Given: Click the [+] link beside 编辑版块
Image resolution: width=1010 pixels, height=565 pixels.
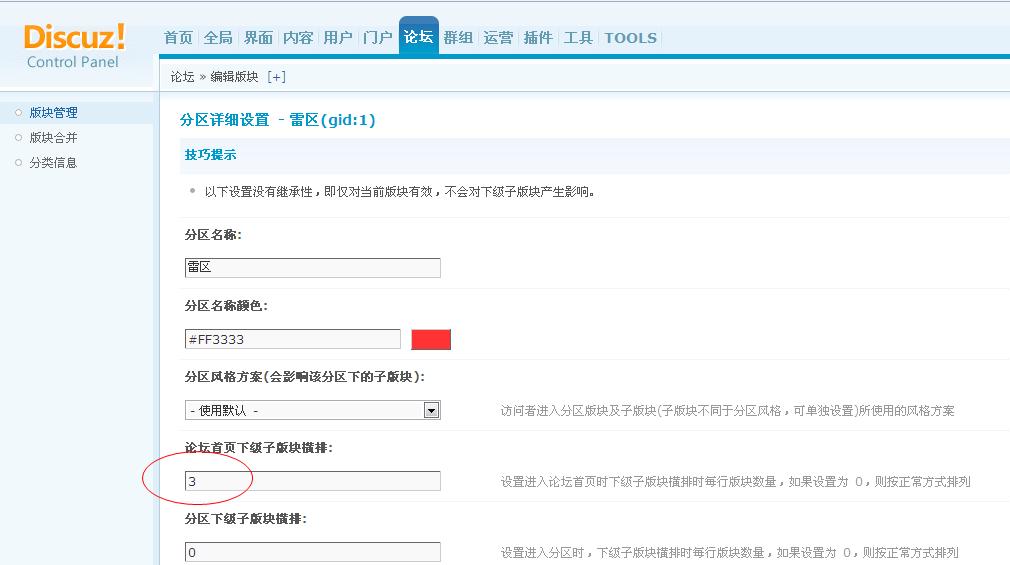Looking at the screenshot, I should click(x=276, y=77).
